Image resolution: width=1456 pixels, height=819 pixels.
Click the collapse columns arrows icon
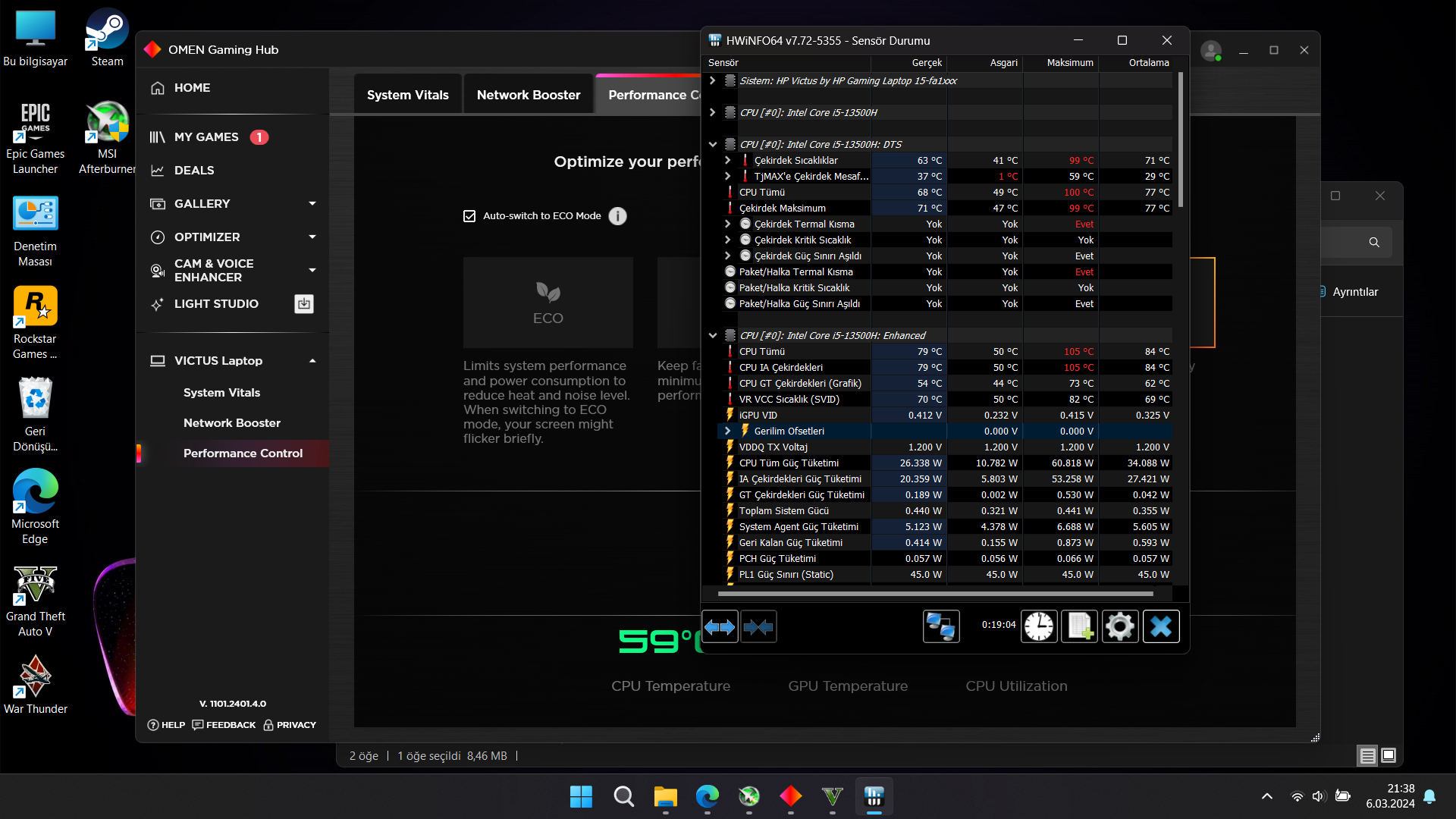click(758, 626)
